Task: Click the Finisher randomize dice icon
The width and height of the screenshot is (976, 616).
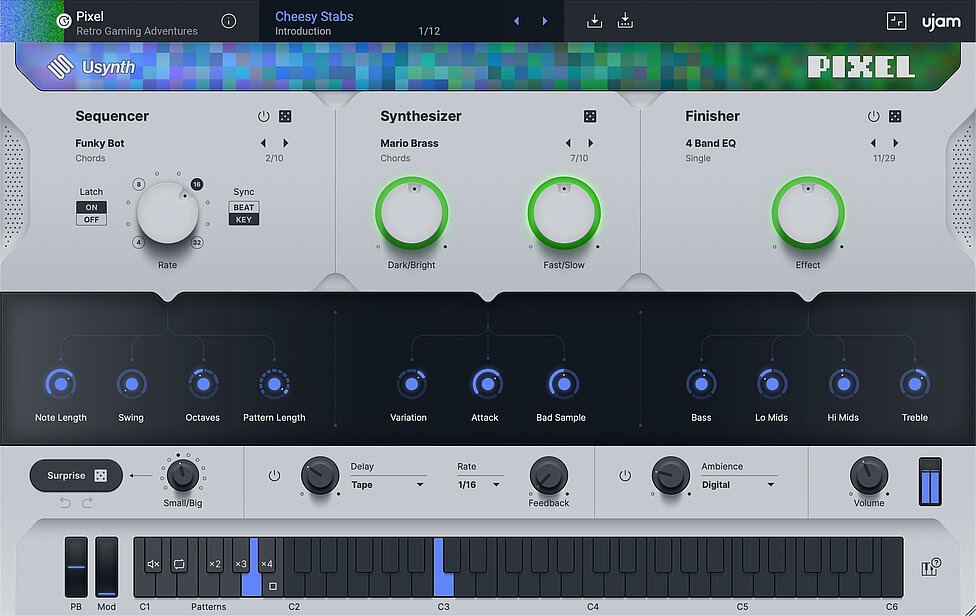Action: pos(895,117)
